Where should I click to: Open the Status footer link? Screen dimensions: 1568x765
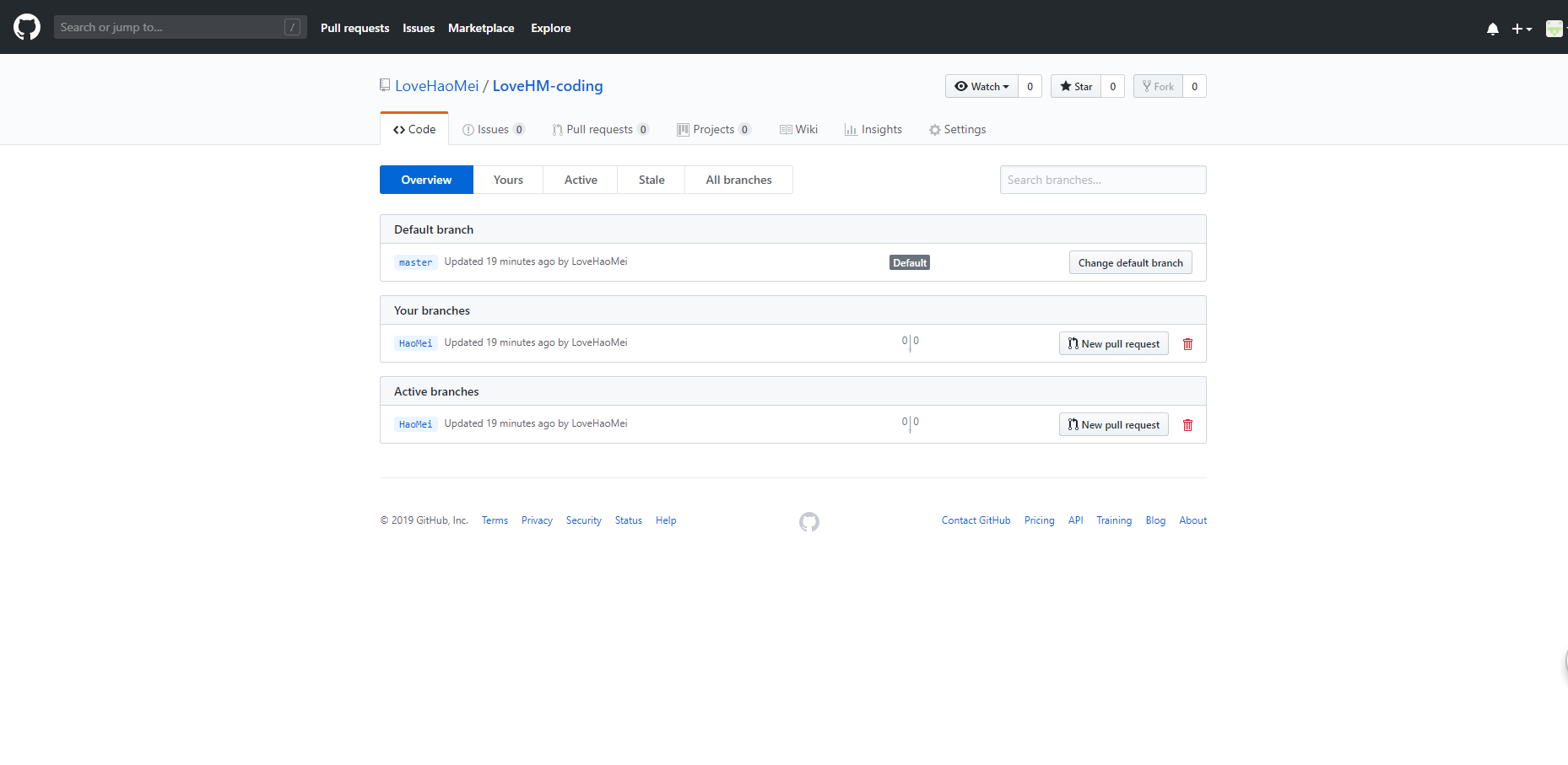(629, 520)
